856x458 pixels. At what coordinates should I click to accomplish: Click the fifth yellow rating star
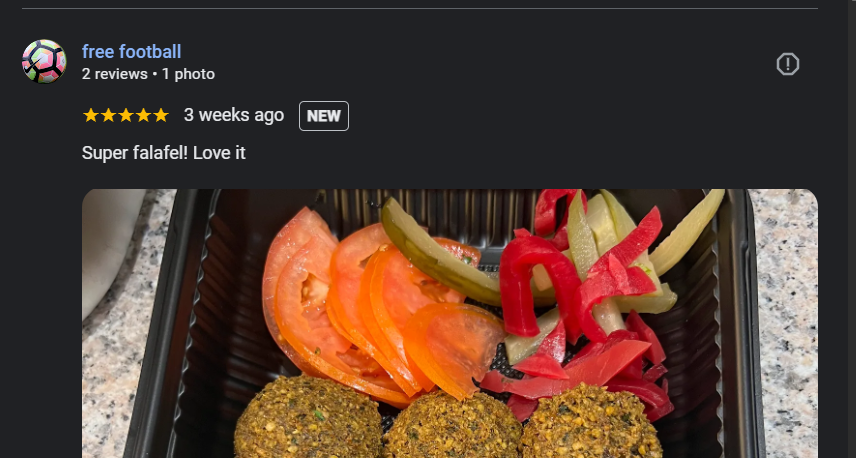click(x=160, y=115)
